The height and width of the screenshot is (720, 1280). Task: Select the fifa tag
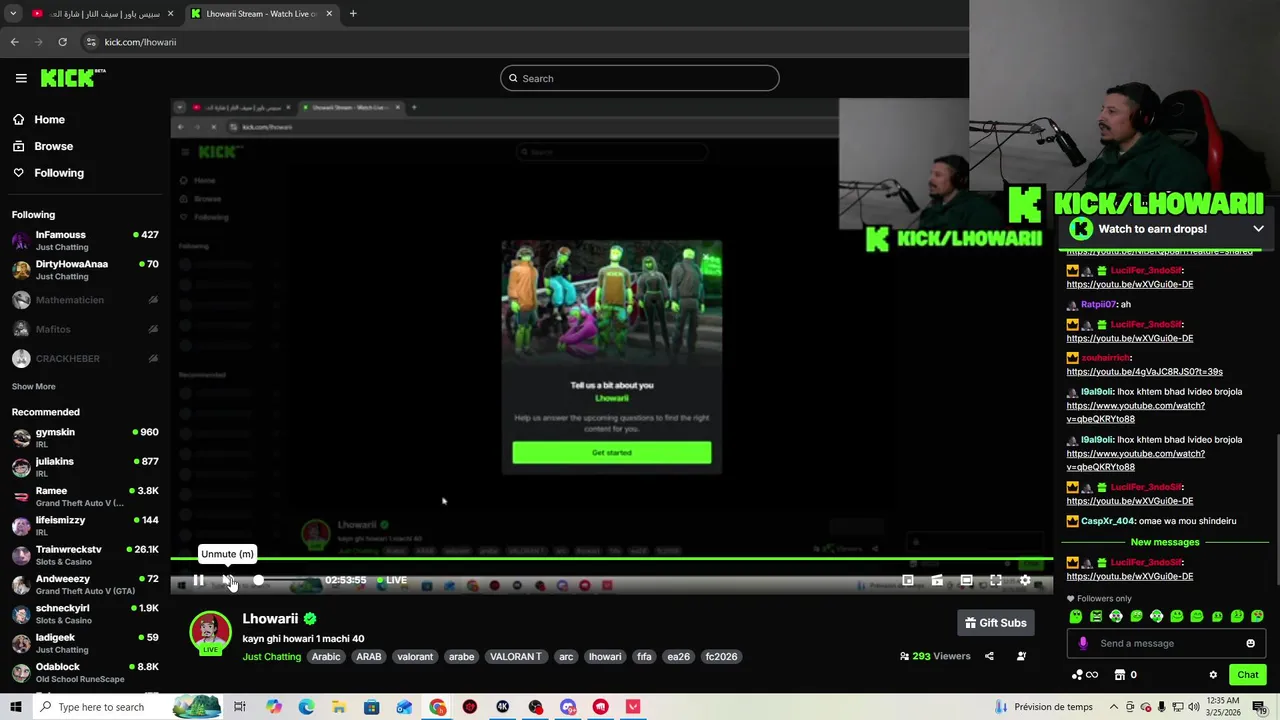pos(644,657)
